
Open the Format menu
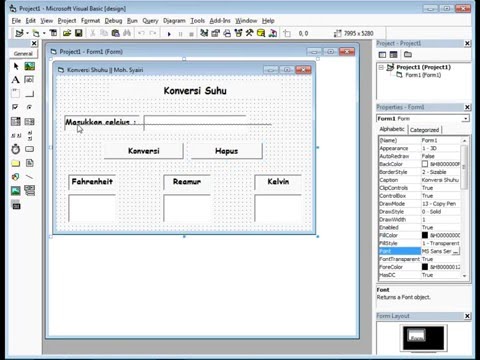click(90, 21)
